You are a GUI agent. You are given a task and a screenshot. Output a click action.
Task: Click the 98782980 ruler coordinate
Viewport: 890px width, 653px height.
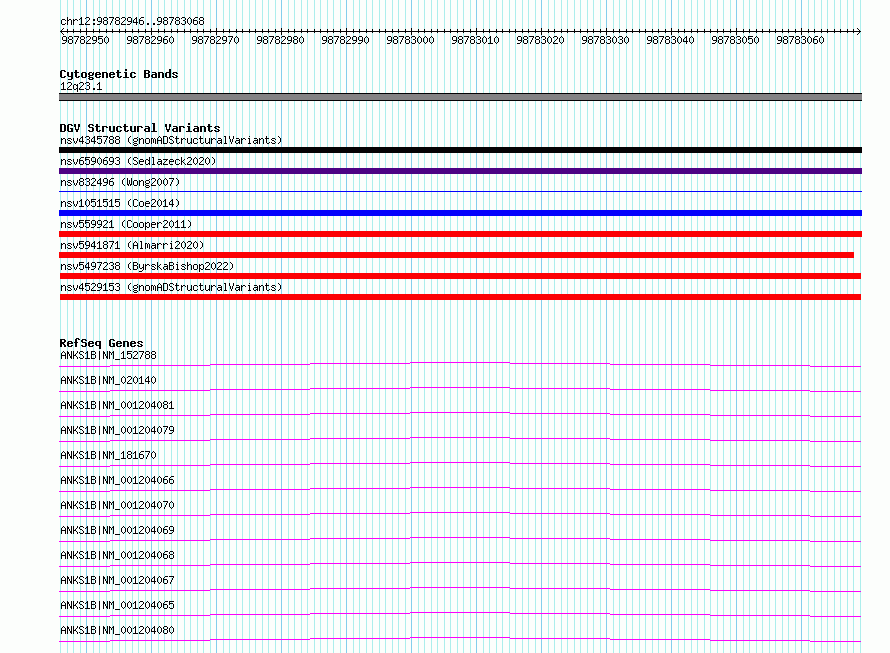(x=280, y=40)
